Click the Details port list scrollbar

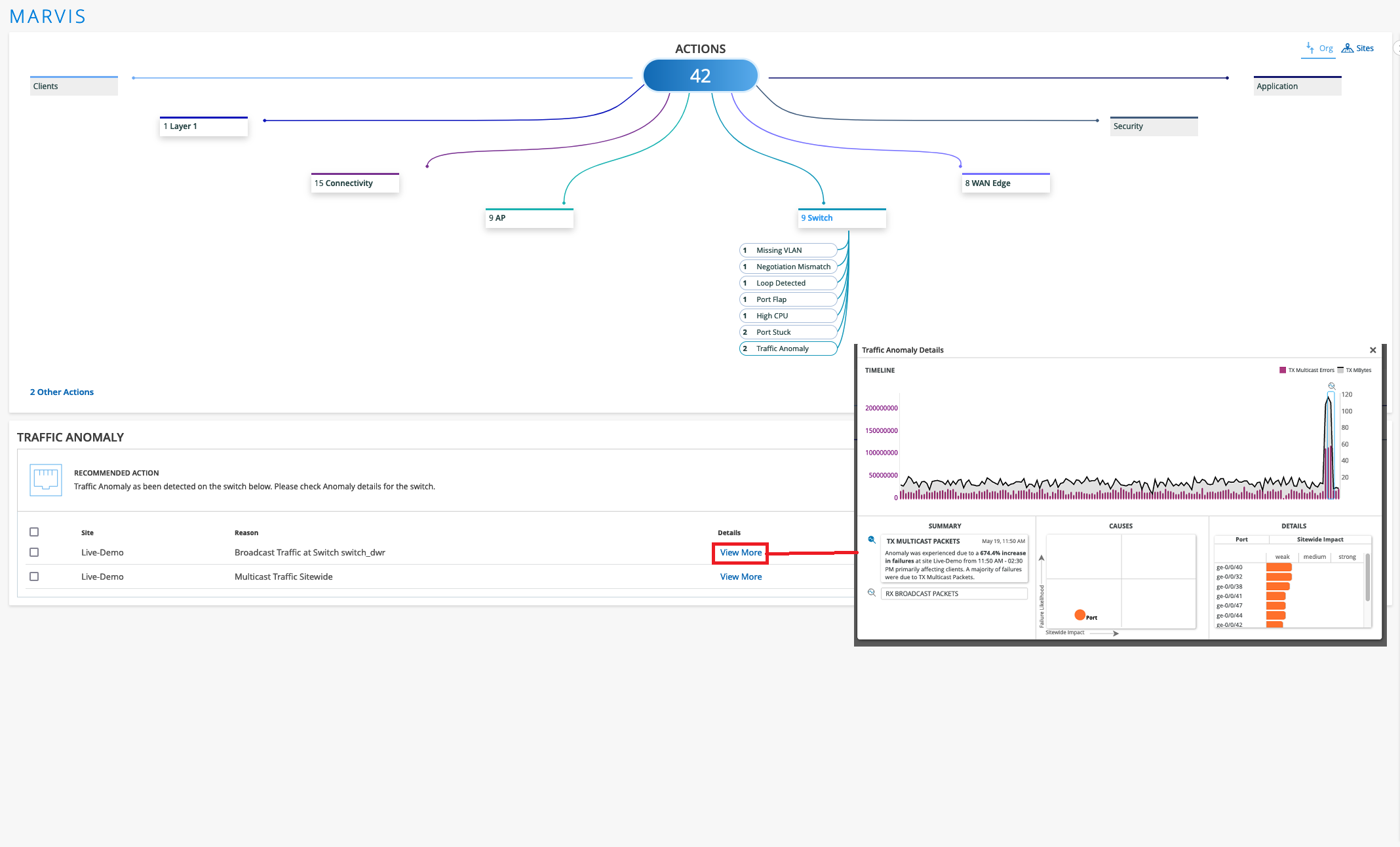point(1367,578)
